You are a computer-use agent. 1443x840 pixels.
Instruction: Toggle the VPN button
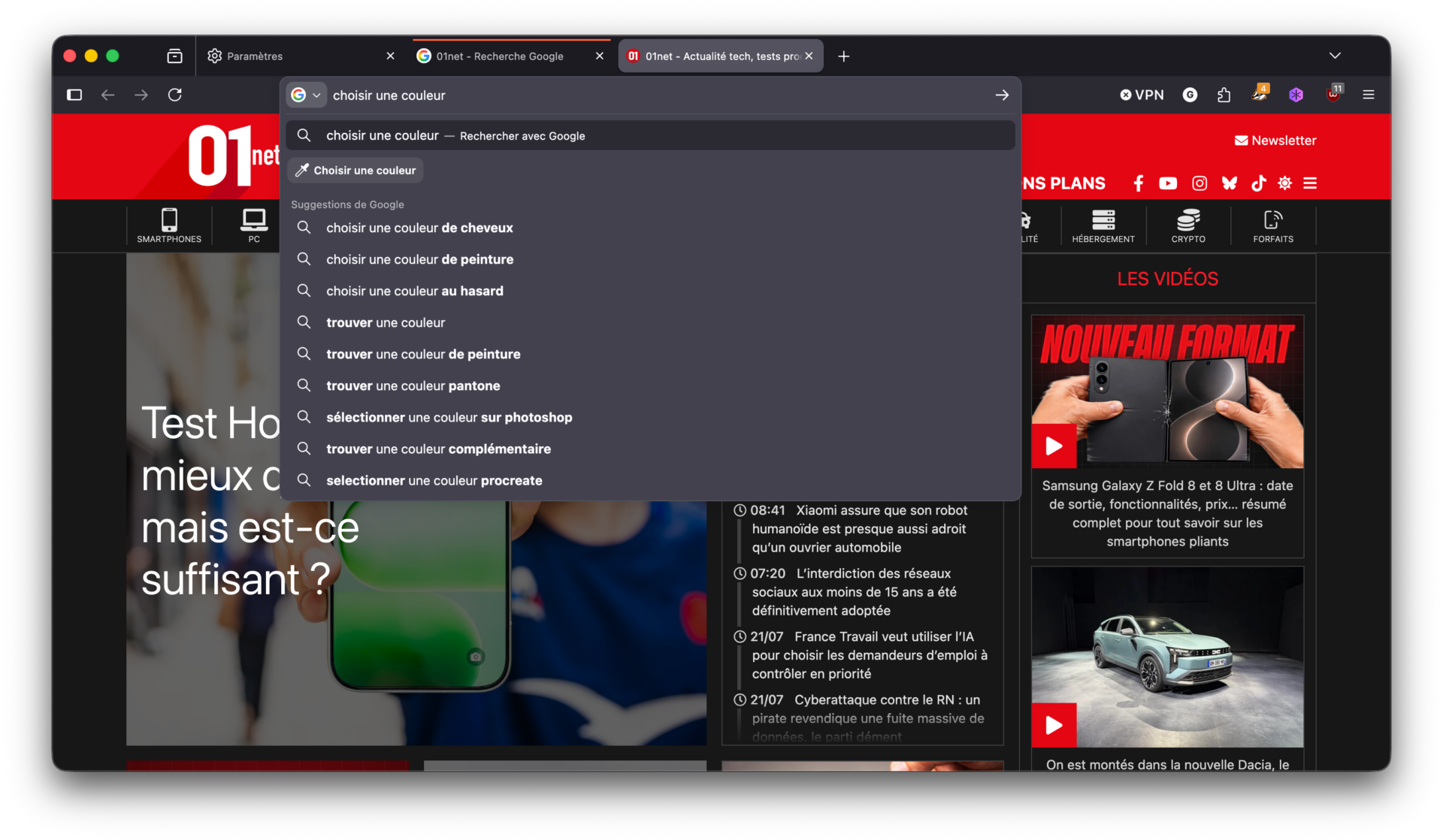[x=1142, y=95]
